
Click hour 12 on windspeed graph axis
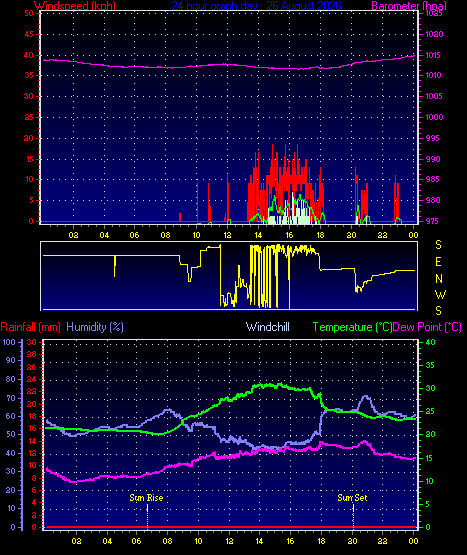pyautogui.click(x=227, y=235)
